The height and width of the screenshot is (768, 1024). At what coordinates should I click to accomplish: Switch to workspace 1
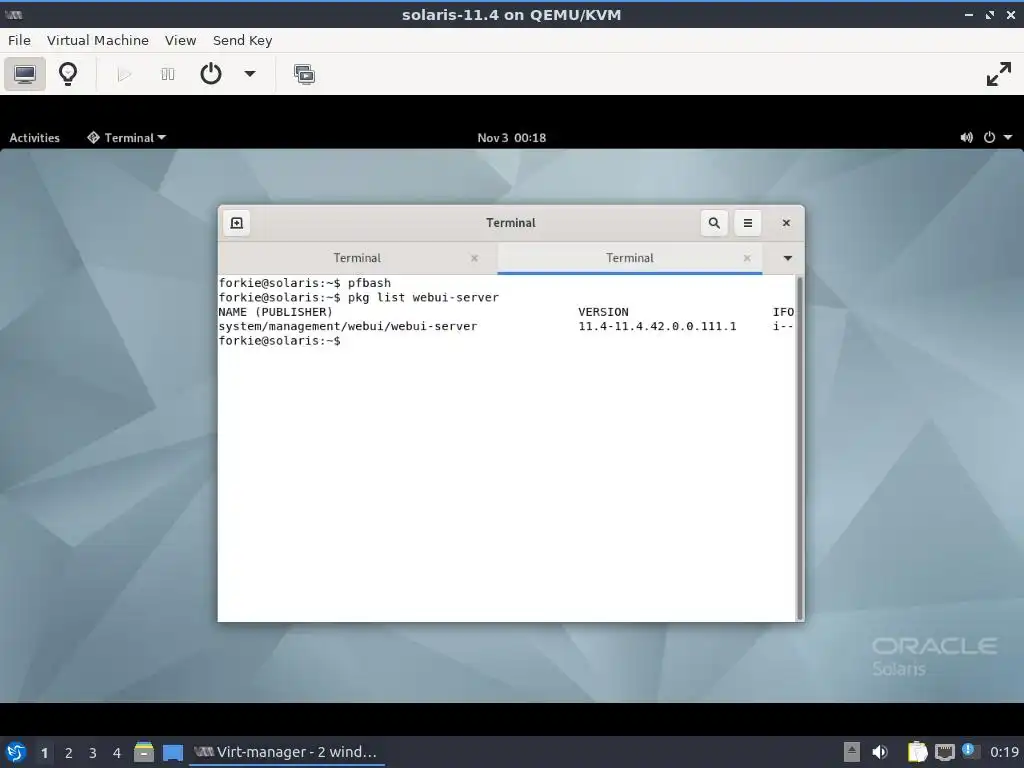[x=44, y=753]
